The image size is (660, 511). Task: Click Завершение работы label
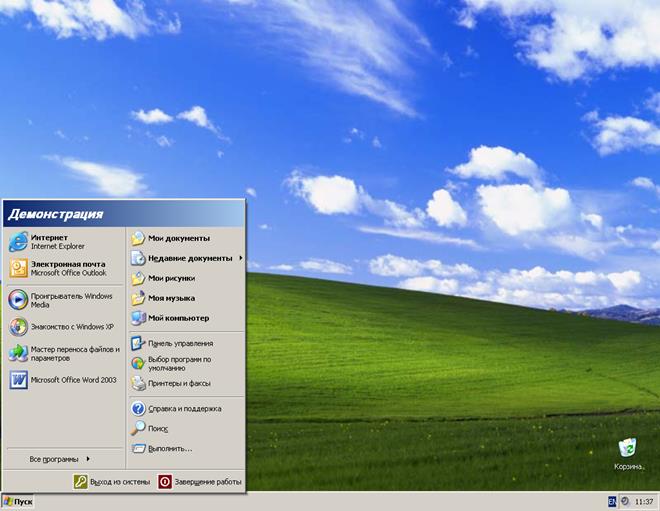click(208, 482)
